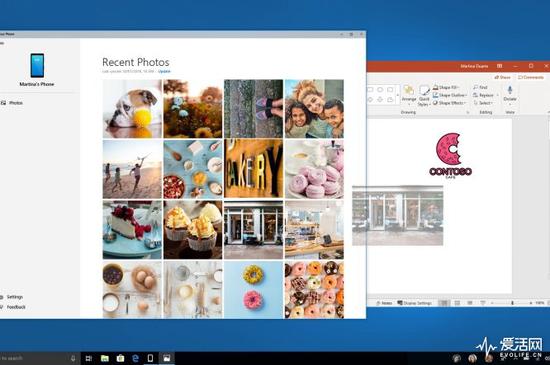550x365 pixels.
Task: Launch Microsoft Store from the taskbar
Action: click(x=120, y=358)
